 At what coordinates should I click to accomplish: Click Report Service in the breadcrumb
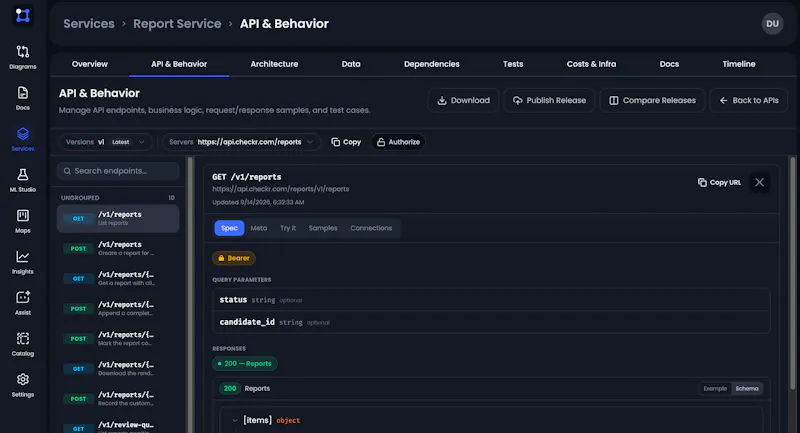[x=177, y=23]
